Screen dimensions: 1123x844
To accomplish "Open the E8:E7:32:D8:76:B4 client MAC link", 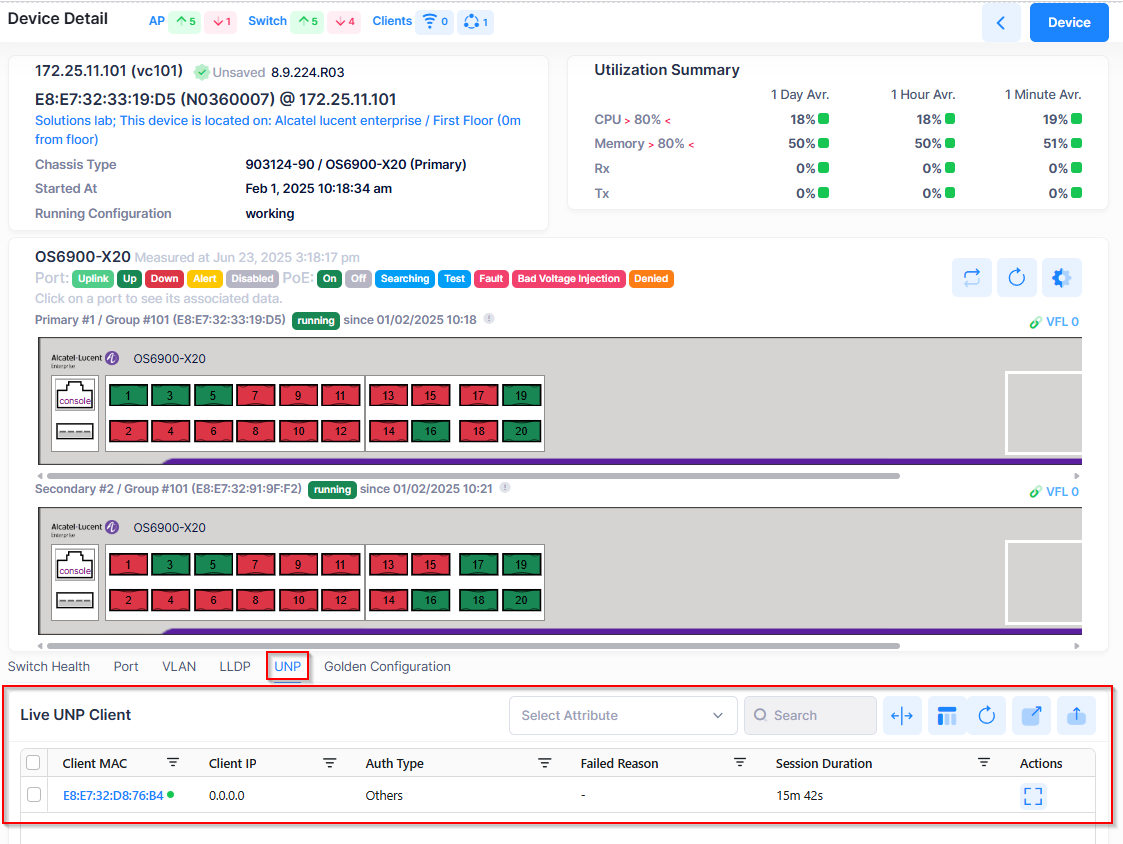I will coord(112,796).
